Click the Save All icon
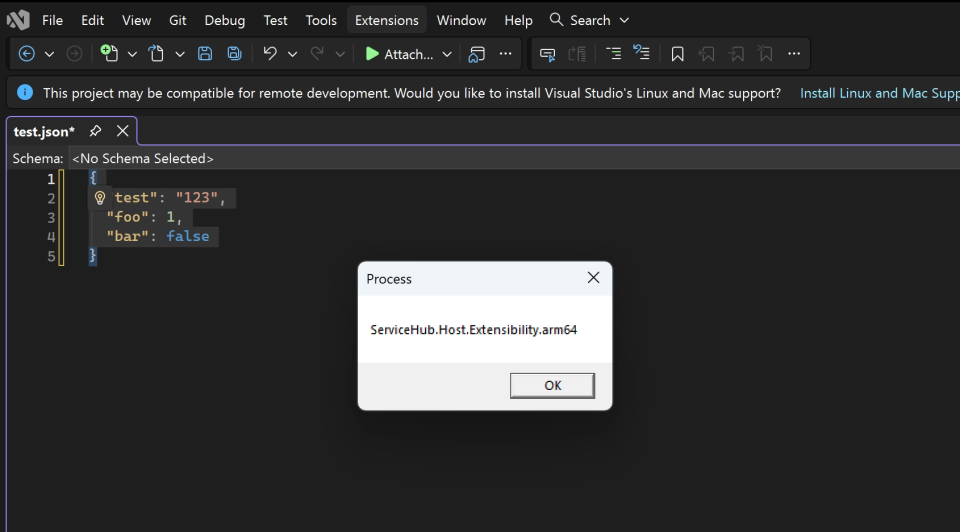The width and height of the screenshot is (960, 532). 234,54
